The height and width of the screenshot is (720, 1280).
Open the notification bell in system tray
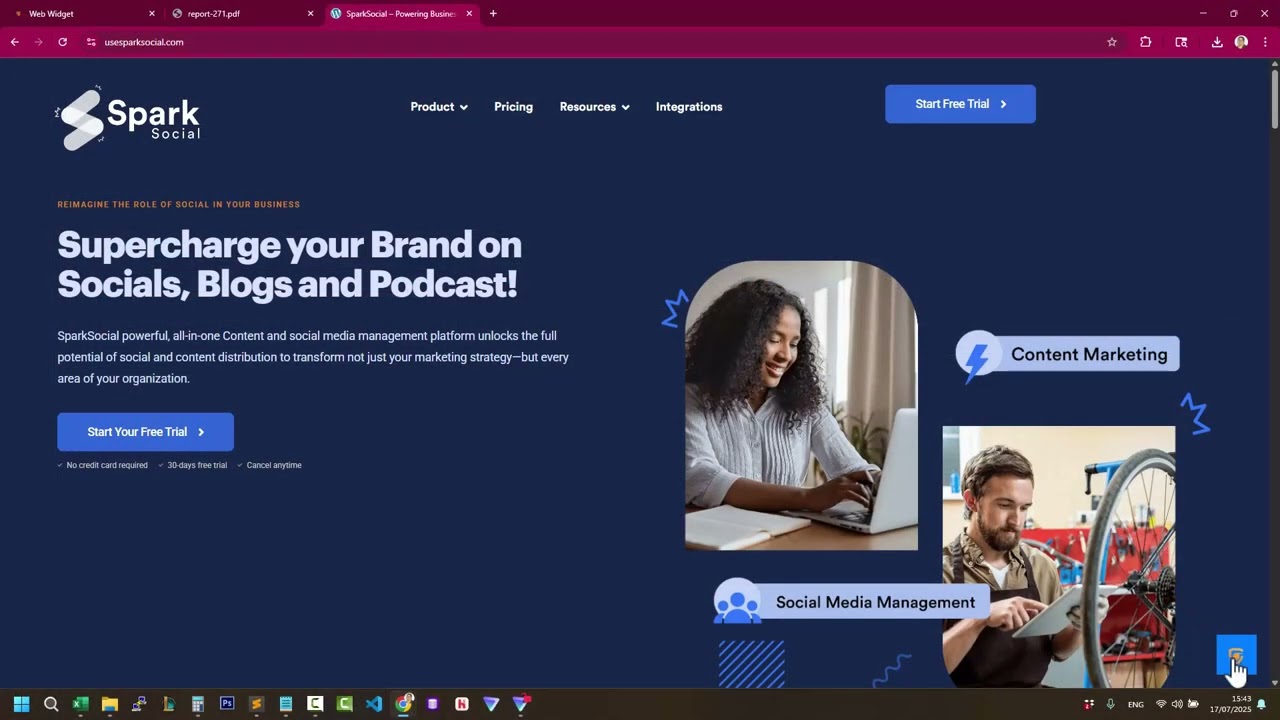click(x=1261, y=704)
